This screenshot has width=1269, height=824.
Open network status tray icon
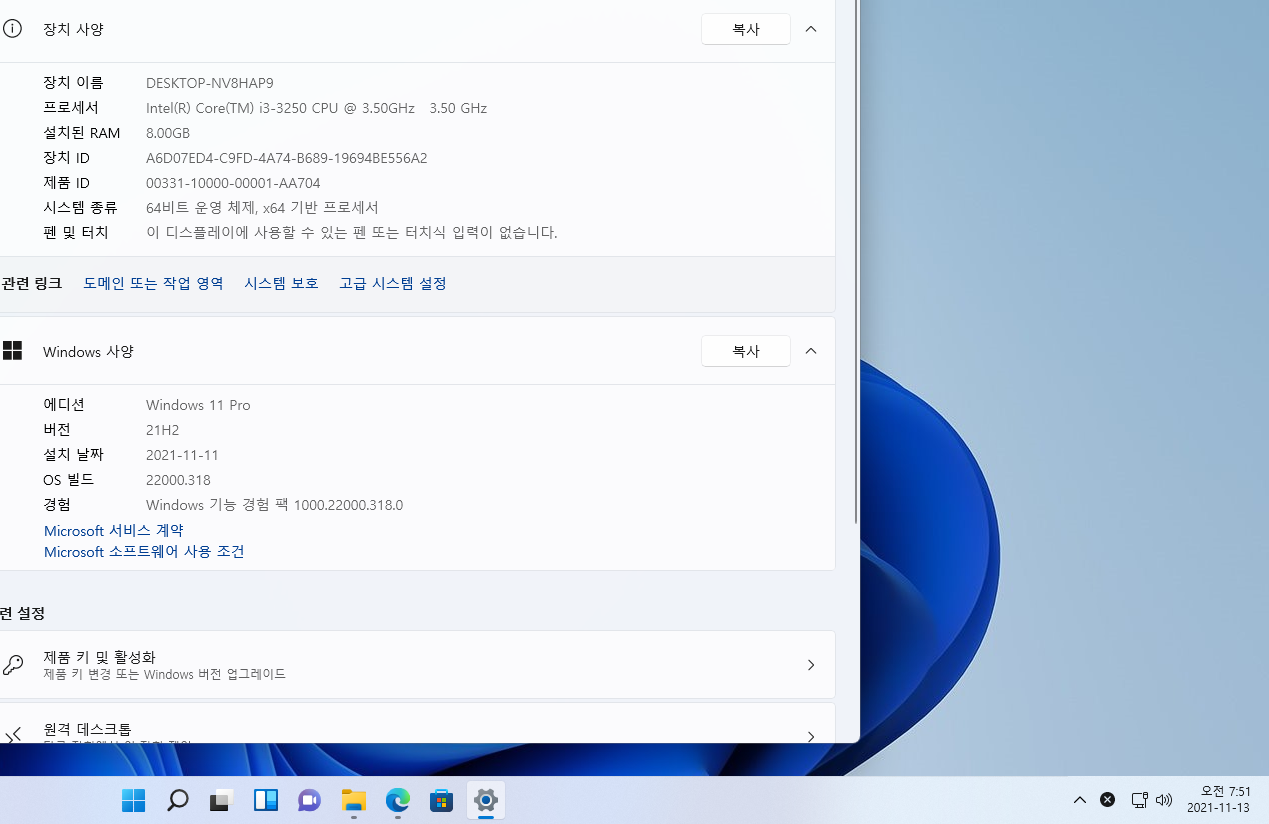click(1138, 800)
